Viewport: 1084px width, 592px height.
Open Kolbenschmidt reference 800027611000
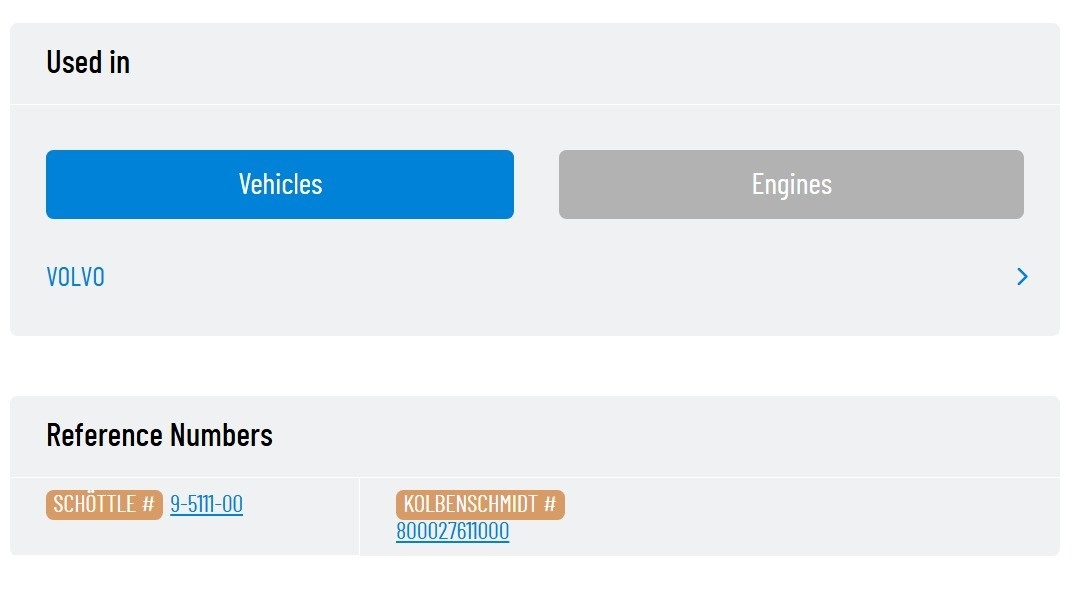[453, 531]
